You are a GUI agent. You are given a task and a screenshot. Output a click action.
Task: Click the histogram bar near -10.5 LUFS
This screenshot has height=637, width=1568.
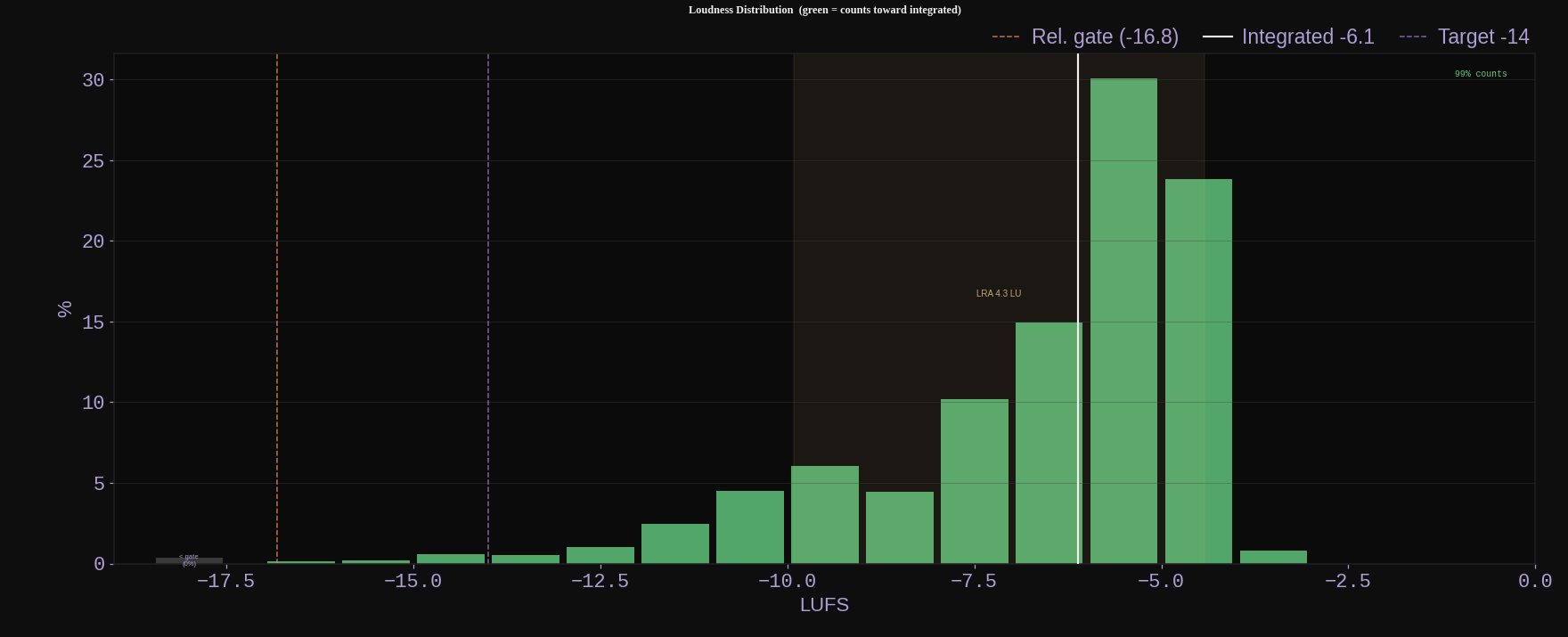(x=750, y=527)
